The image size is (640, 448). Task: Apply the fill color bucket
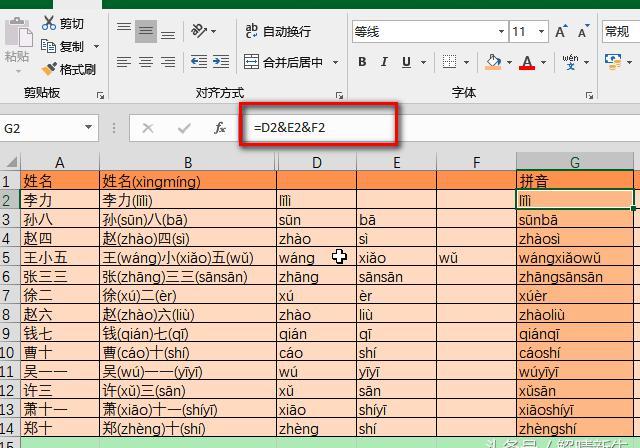pyautogui.click(x=493, y=62)
